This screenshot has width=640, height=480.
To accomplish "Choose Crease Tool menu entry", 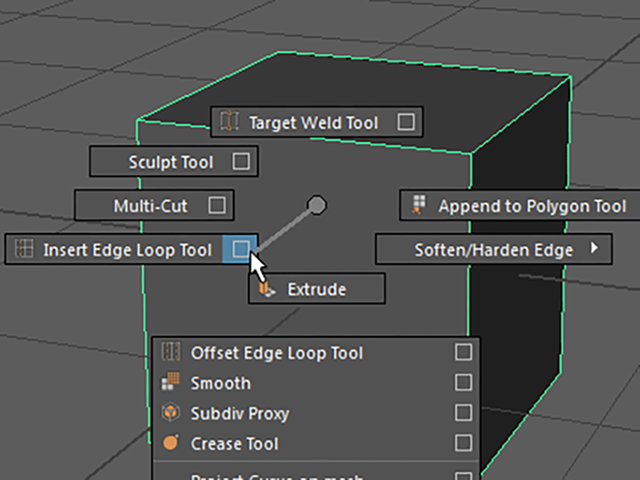I will [316, 443].
